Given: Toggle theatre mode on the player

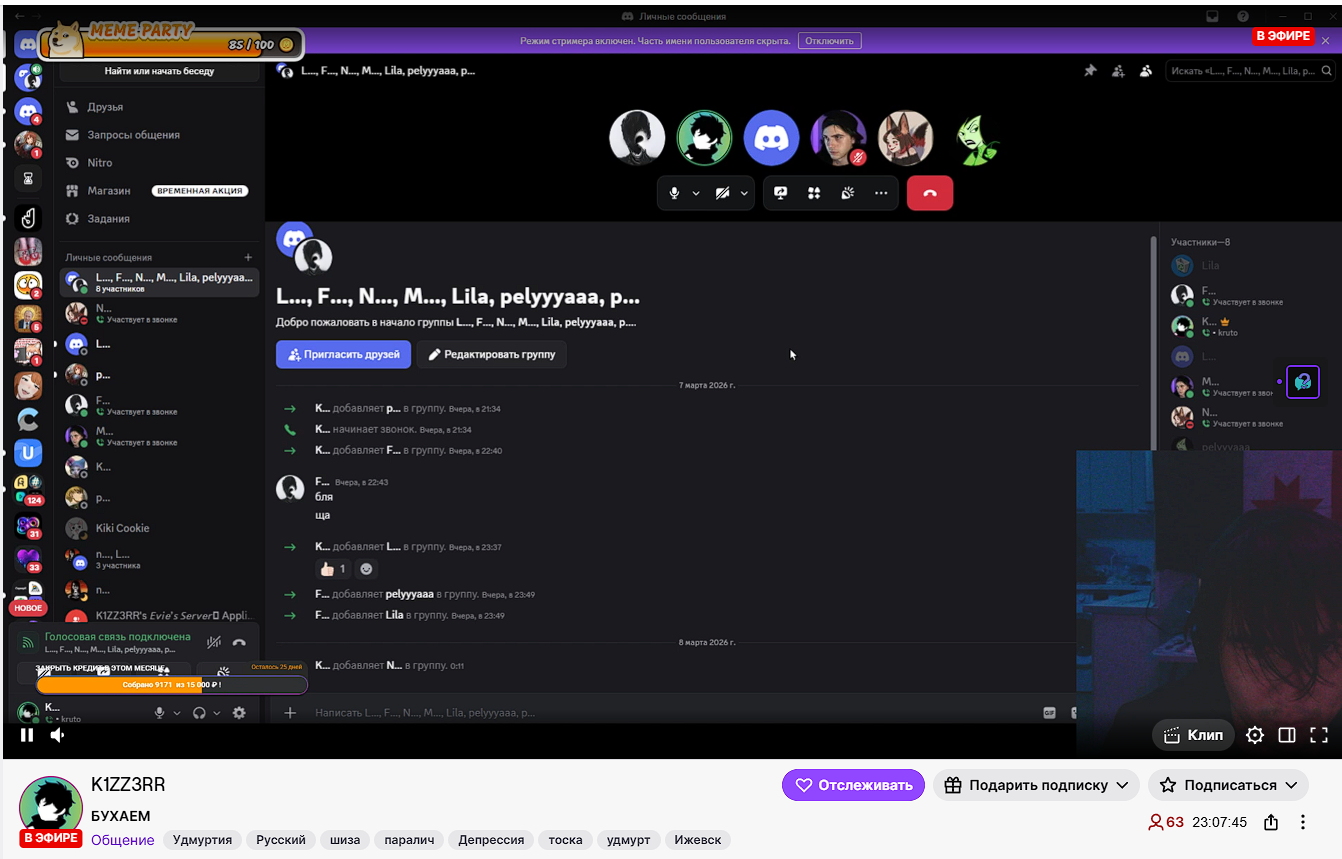Looking at the screenshot, I should click(1287, 735).
